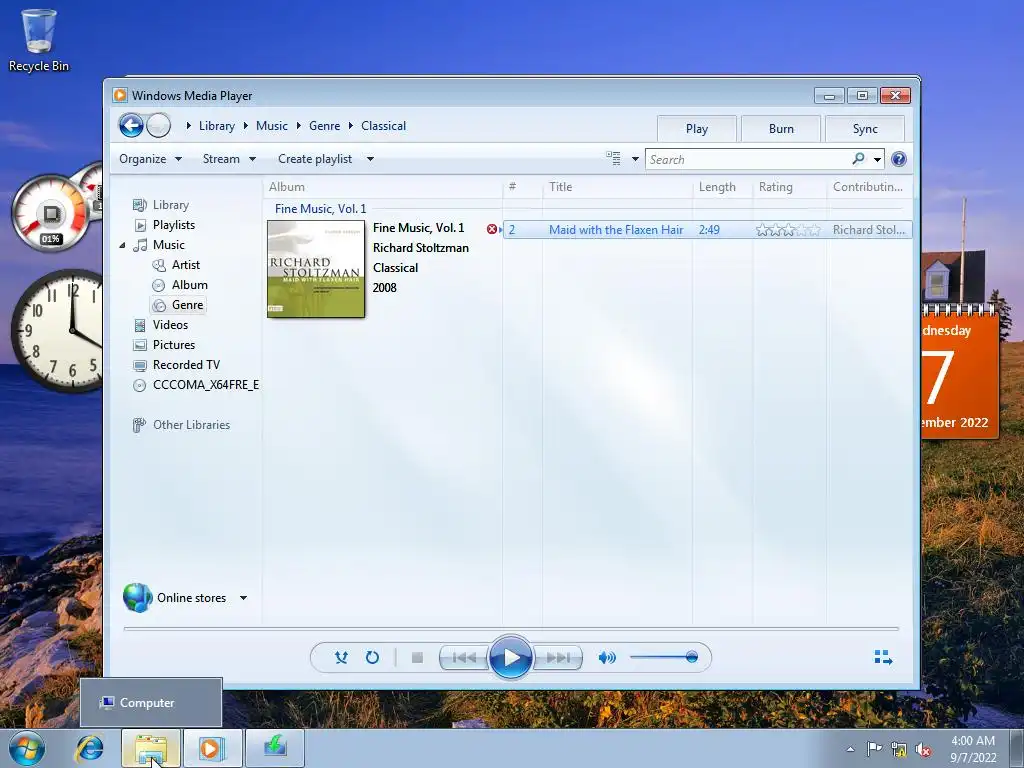Mute the player volume speaker icon
The image size is (1024, 768).
tap(607, 657)
